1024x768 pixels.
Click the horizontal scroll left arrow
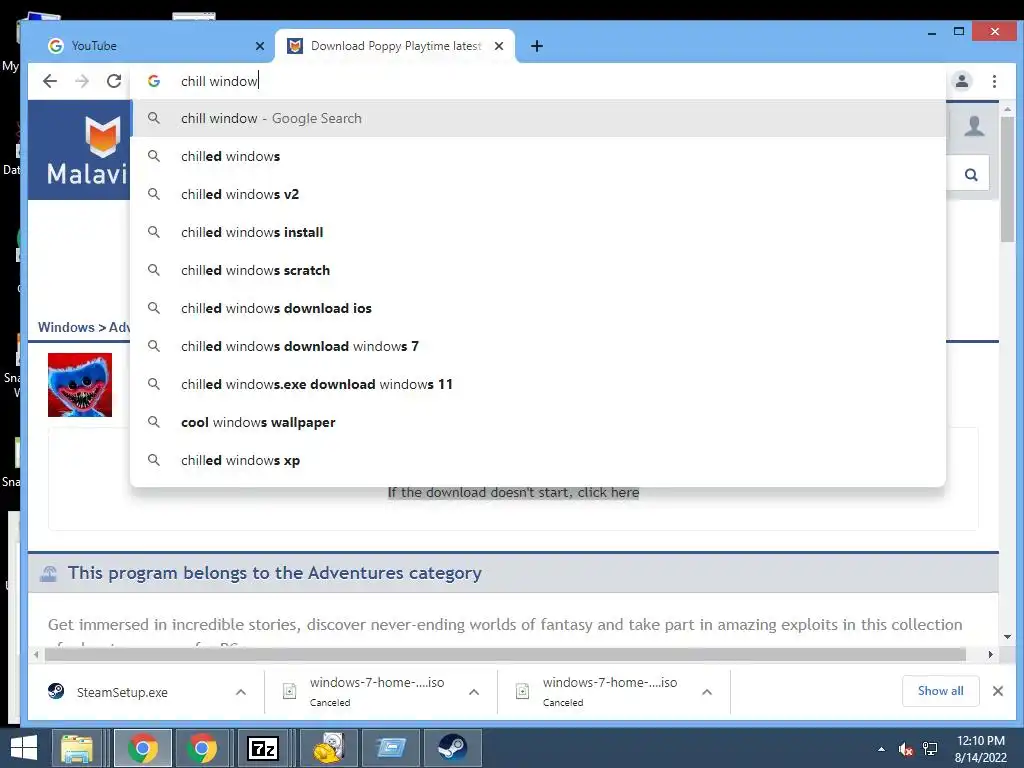pyautogui.click(x=36, y=654)
